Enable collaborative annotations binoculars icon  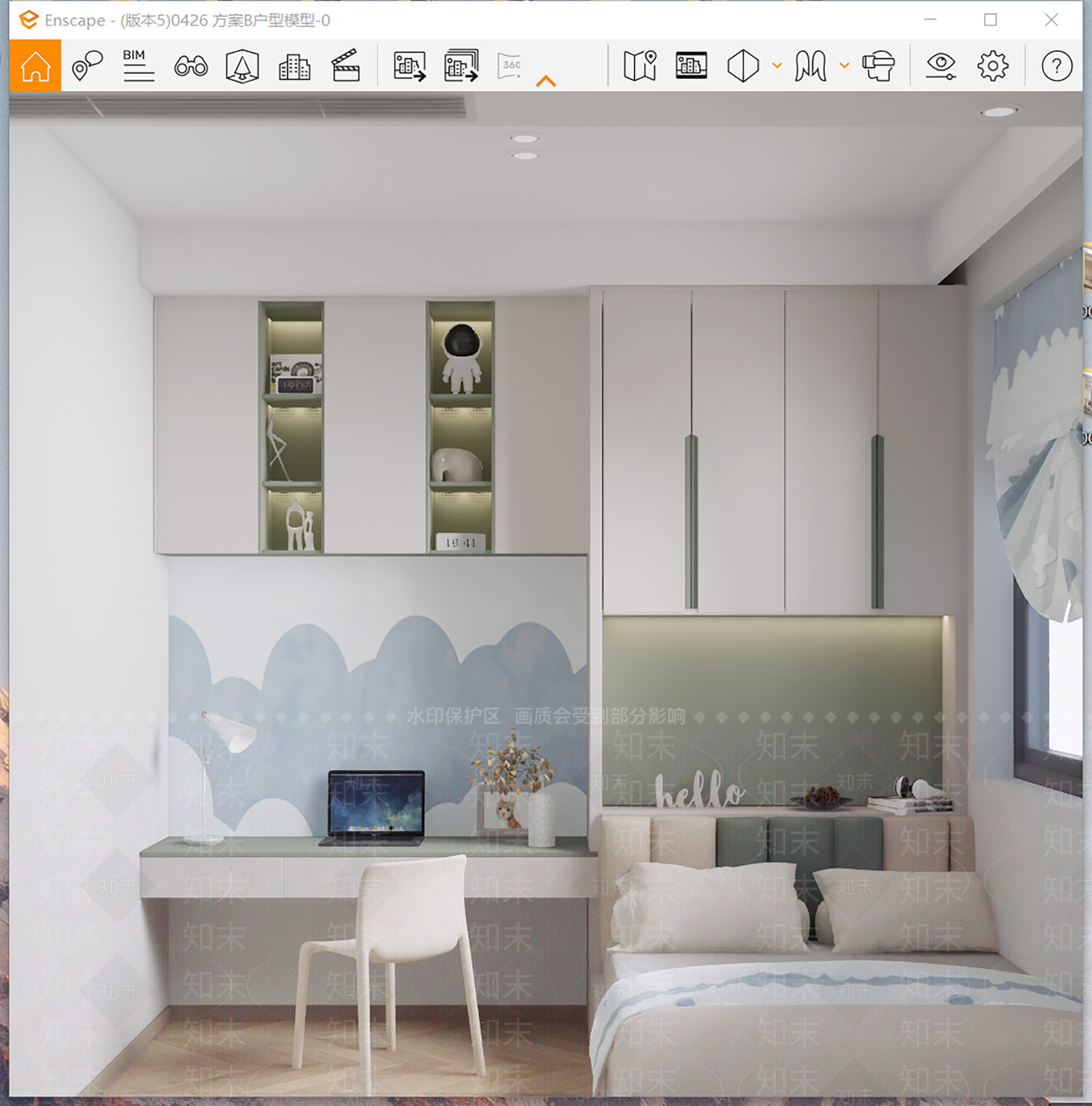(190, 66)
